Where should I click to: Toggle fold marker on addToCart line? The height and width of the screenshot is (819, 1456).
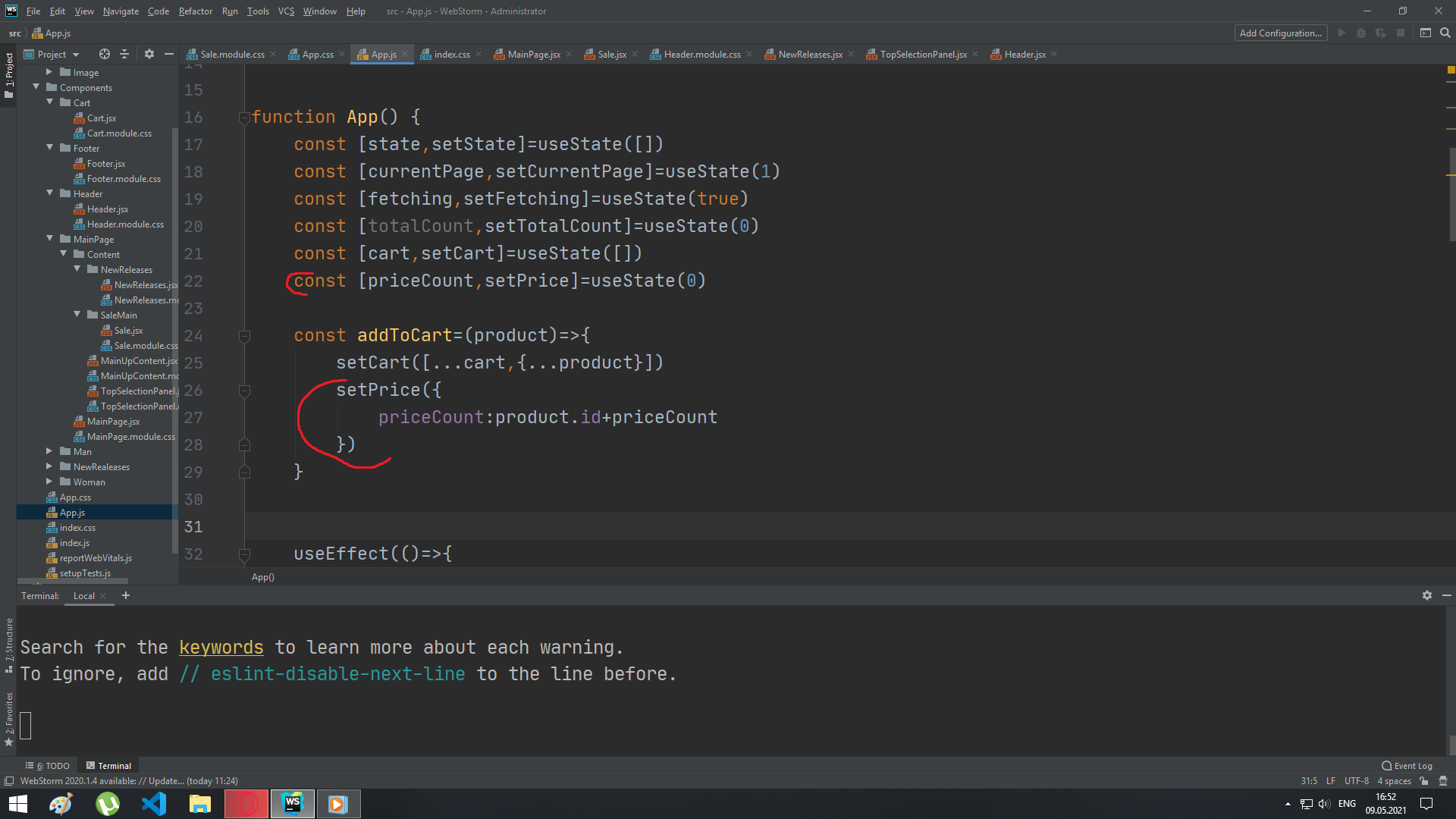(x=244, y=336)
